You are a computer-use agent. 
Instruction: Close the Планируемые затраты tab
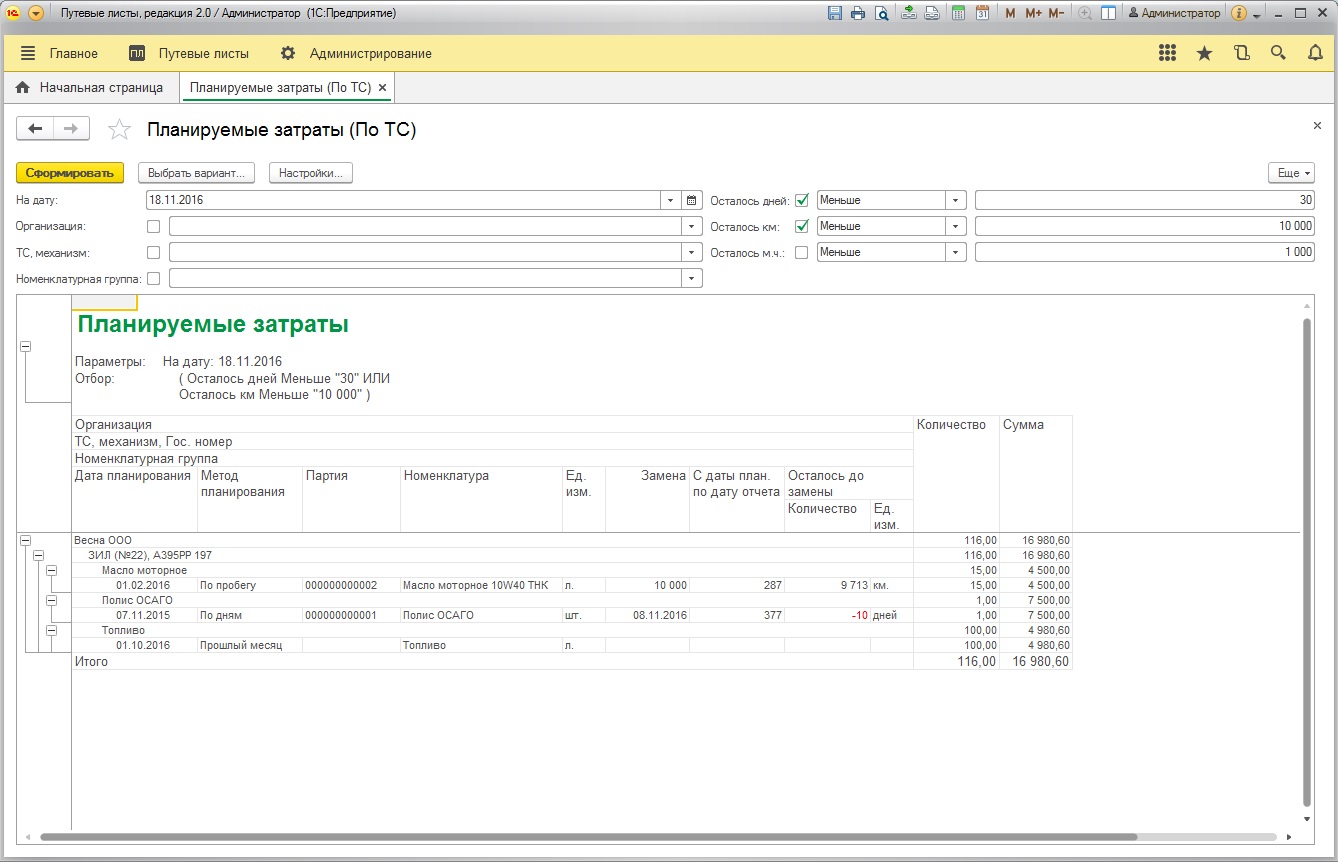pyautogui.click(x=382, y=88)
